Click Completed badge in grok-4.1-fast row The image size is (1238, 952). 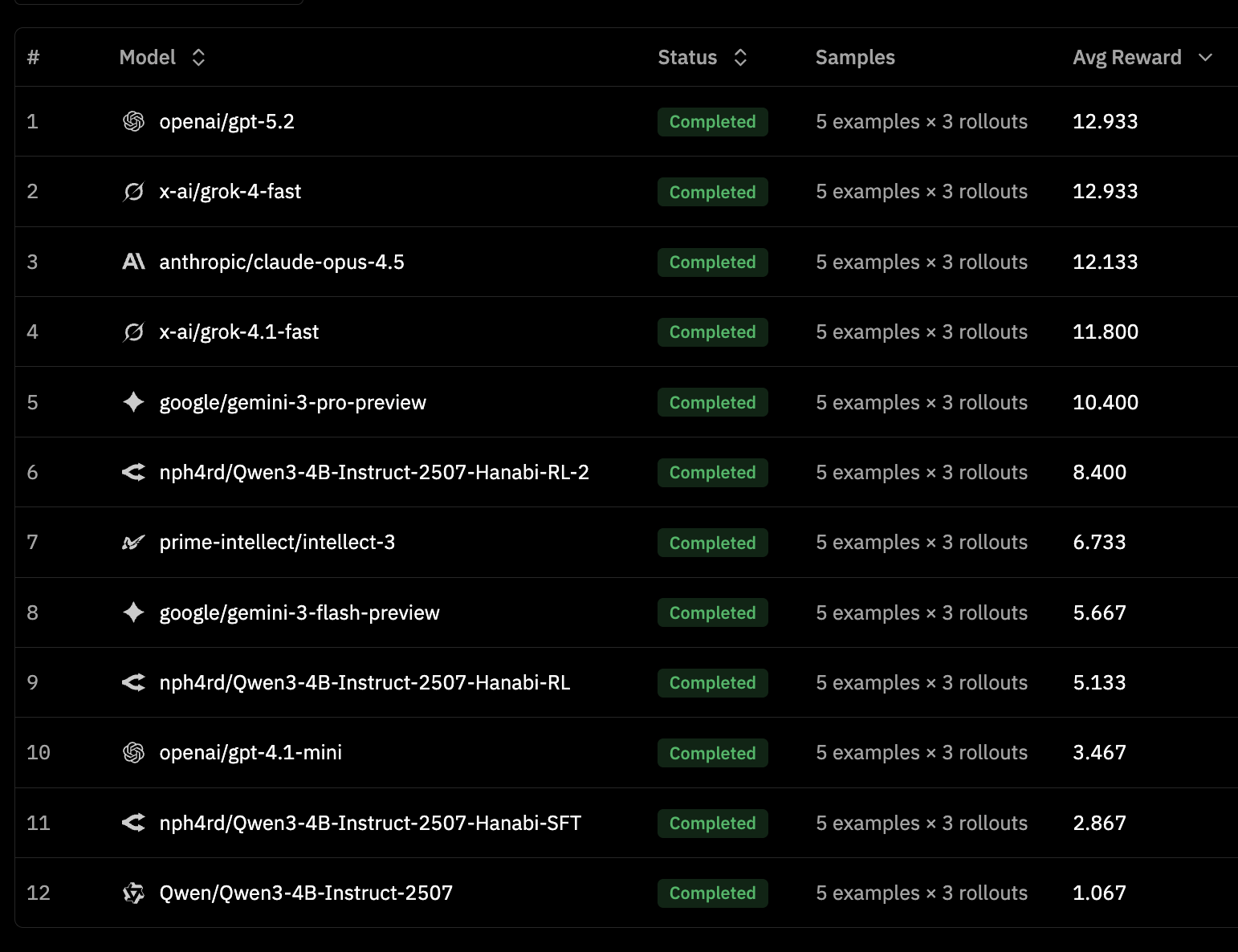pos(713,332)
